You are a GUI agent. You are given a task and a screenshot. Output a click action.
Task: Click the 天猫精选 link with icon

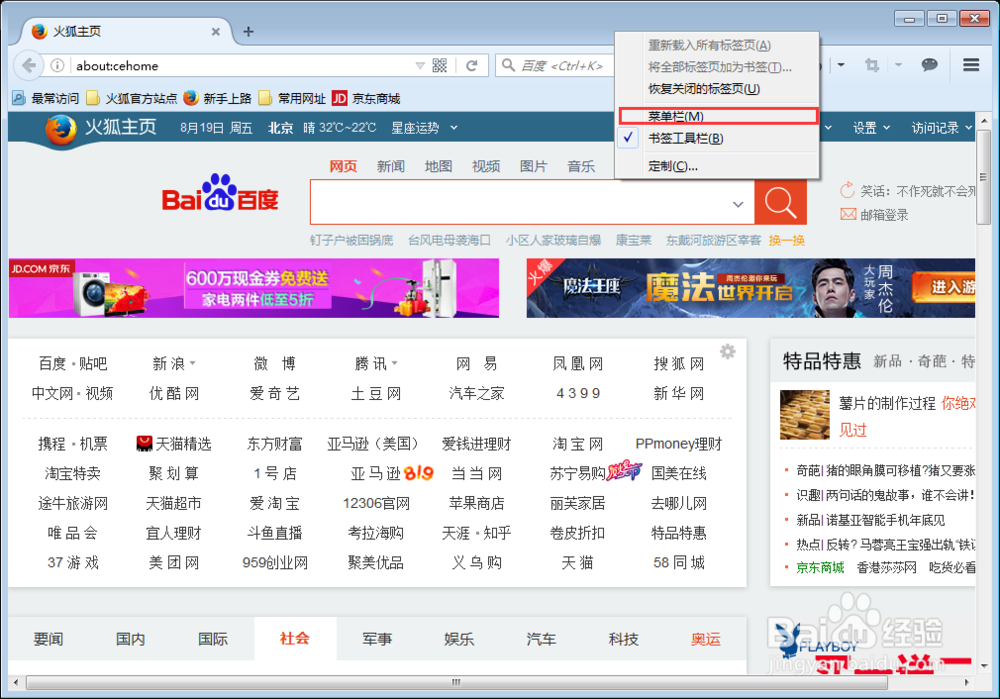point(174,443)
